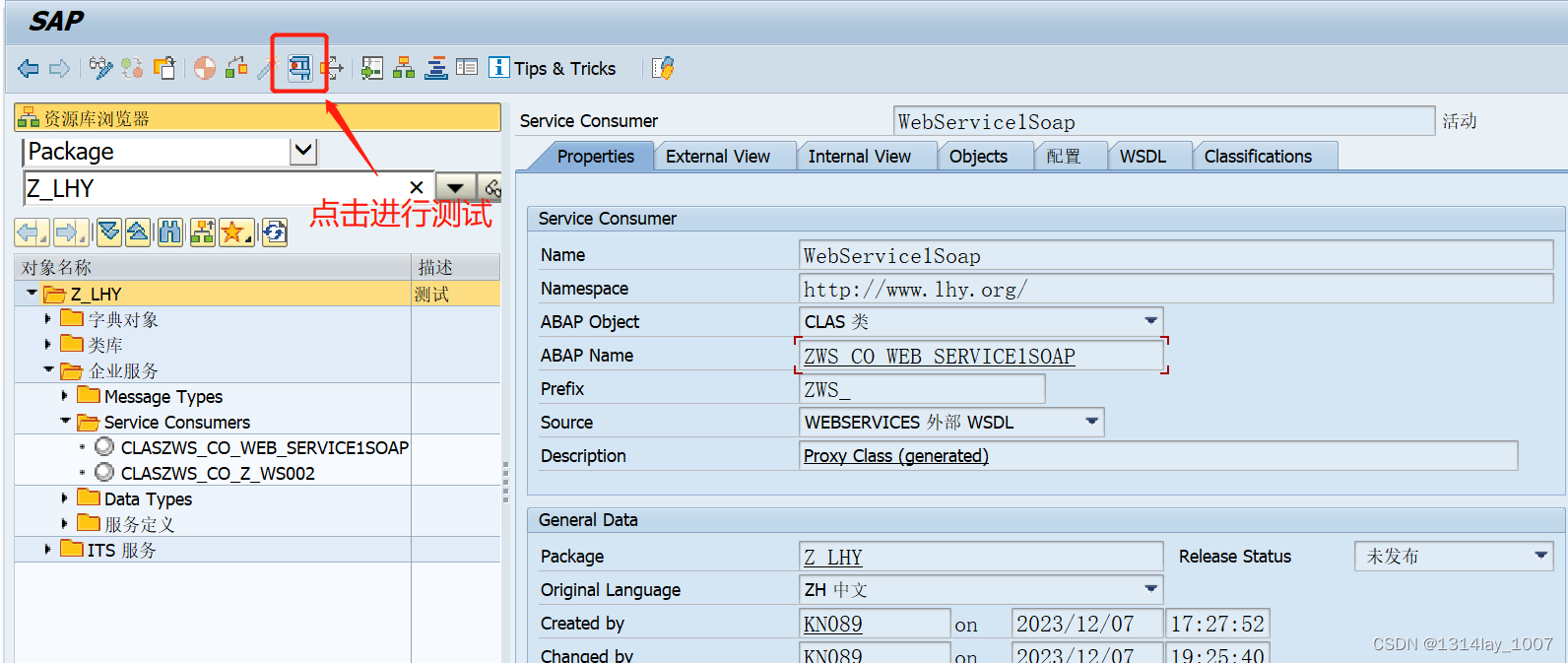Screen dimensions: 1568x663
Task: Click the repository browser header icon
Action: [x=29, y=118]
